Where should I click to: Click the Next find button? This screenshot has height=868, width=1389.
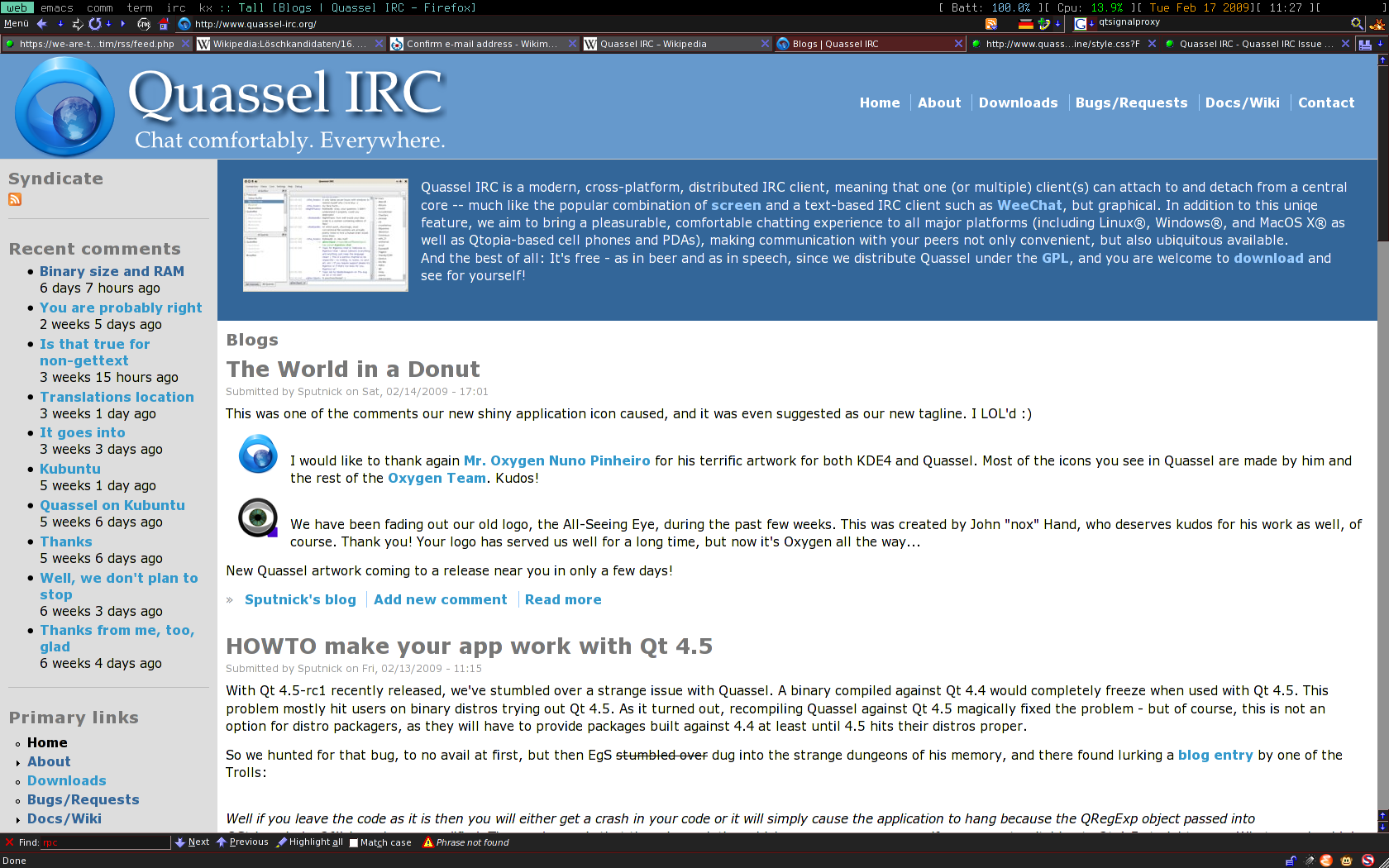pyautogui.click(x=193, y=842)
